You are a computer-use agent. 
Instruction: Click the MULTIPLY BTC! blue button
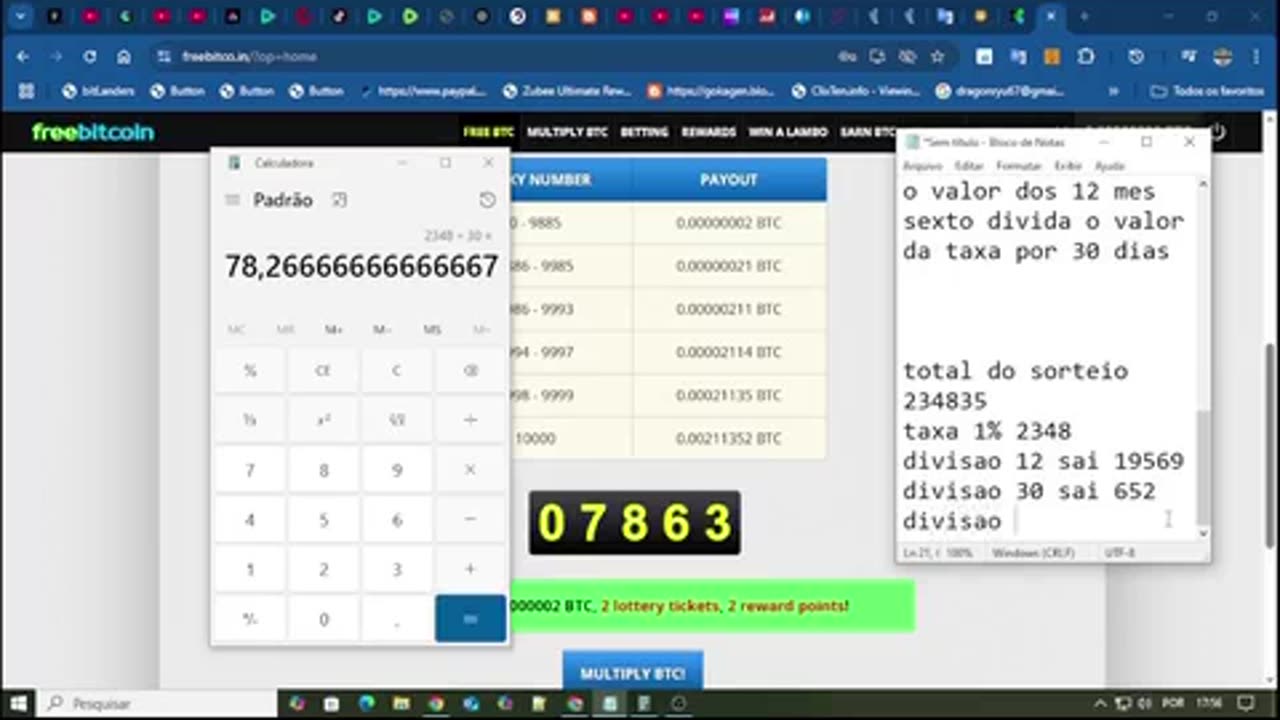click(633, 673)
